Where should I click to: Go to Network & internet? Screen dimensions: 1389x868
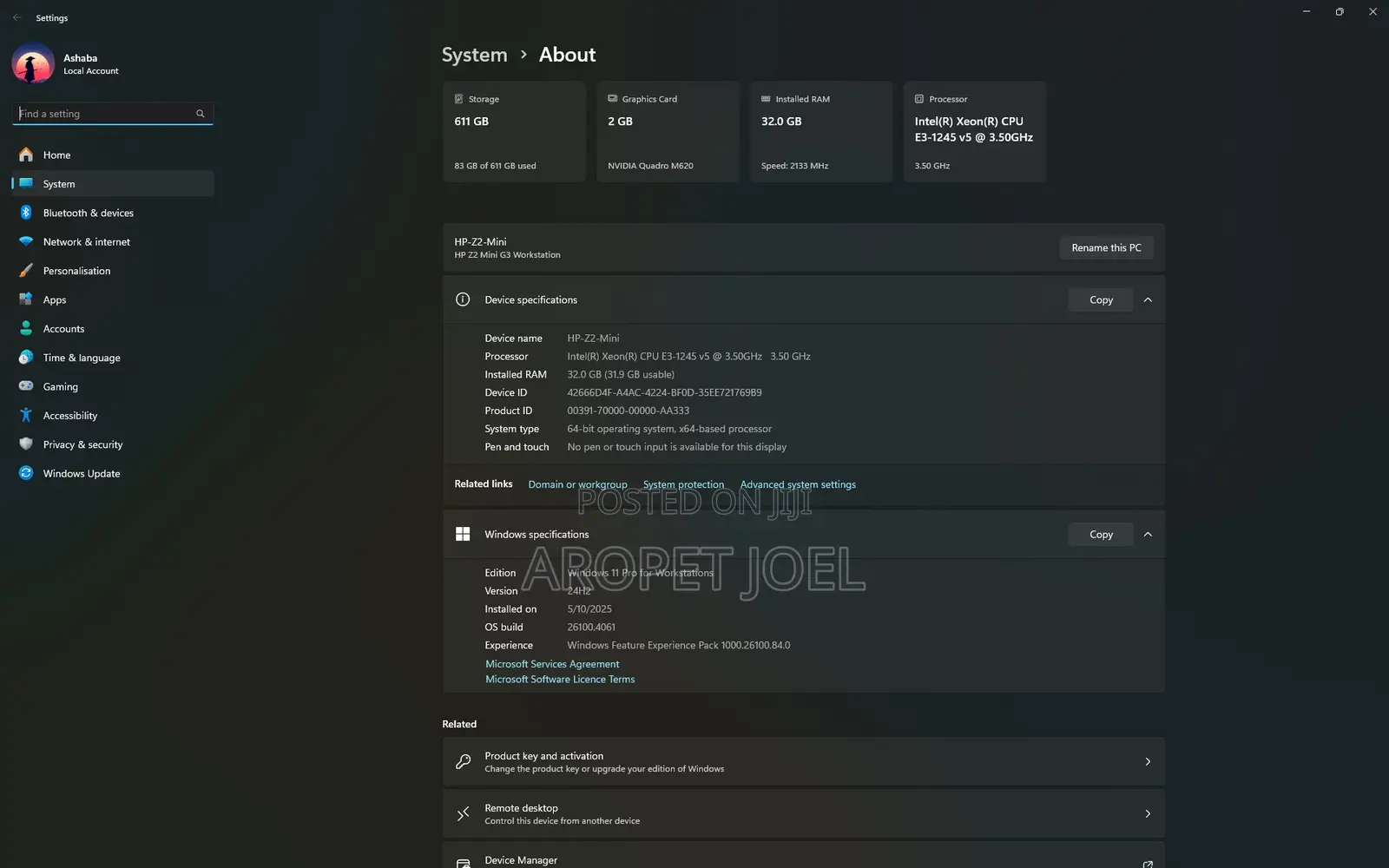[x=113, y=242]
